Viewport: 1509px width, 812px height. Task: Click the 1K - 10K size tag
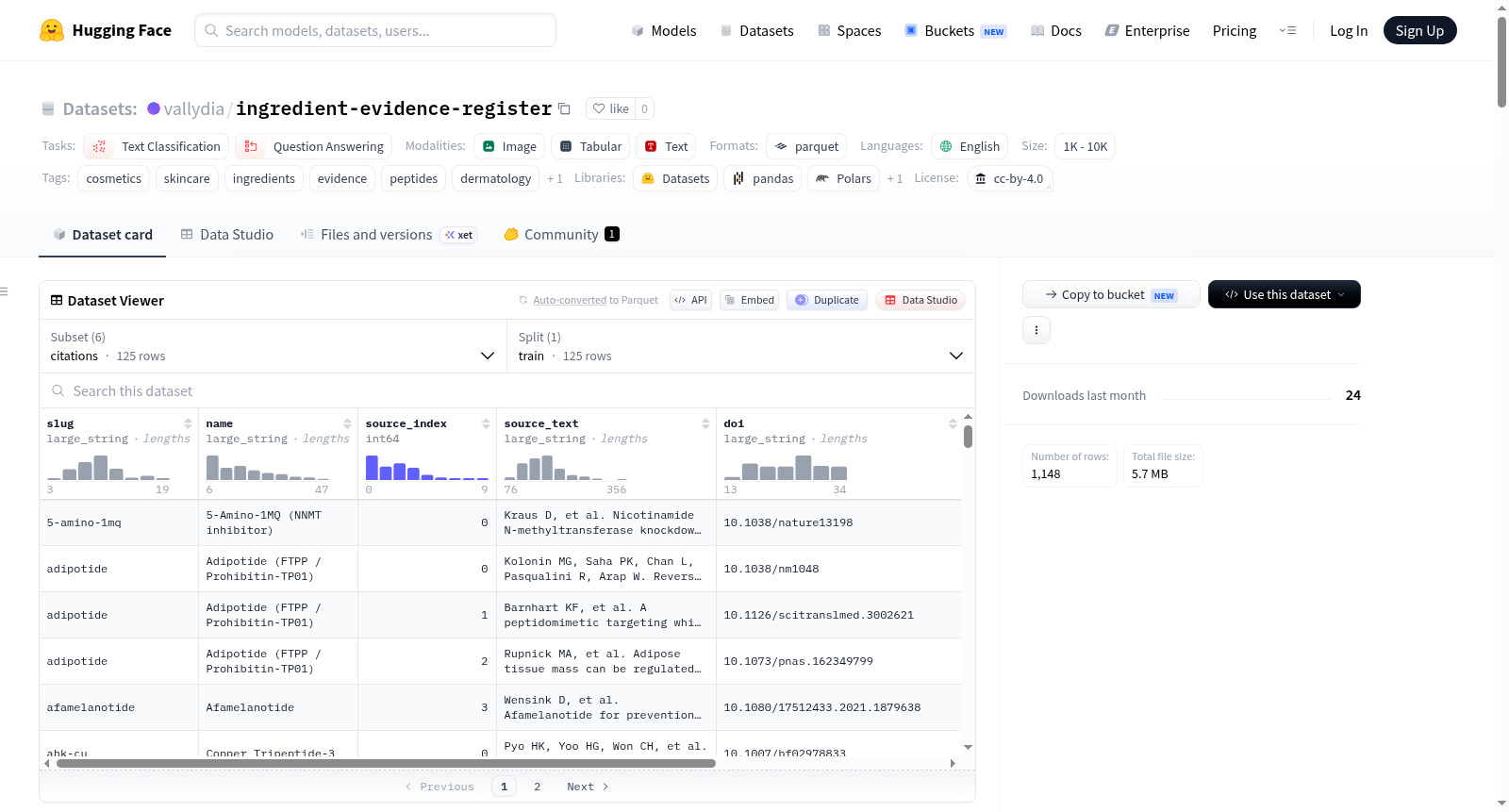1086,146
